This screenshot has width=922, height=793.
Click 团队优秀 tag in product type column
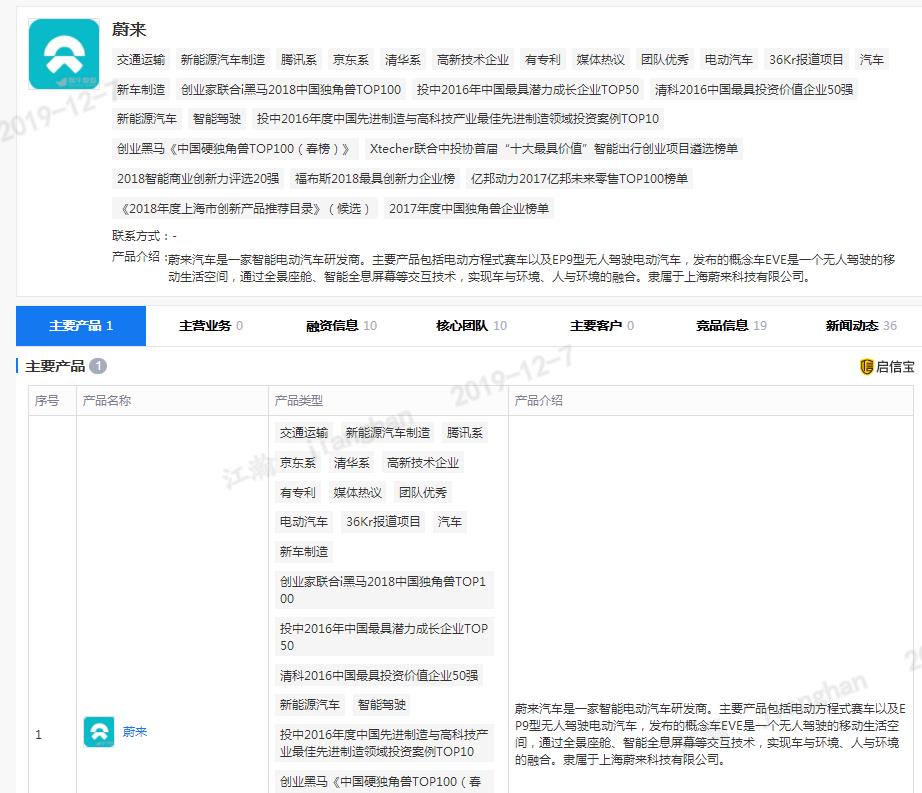click(x=423, y=492)
